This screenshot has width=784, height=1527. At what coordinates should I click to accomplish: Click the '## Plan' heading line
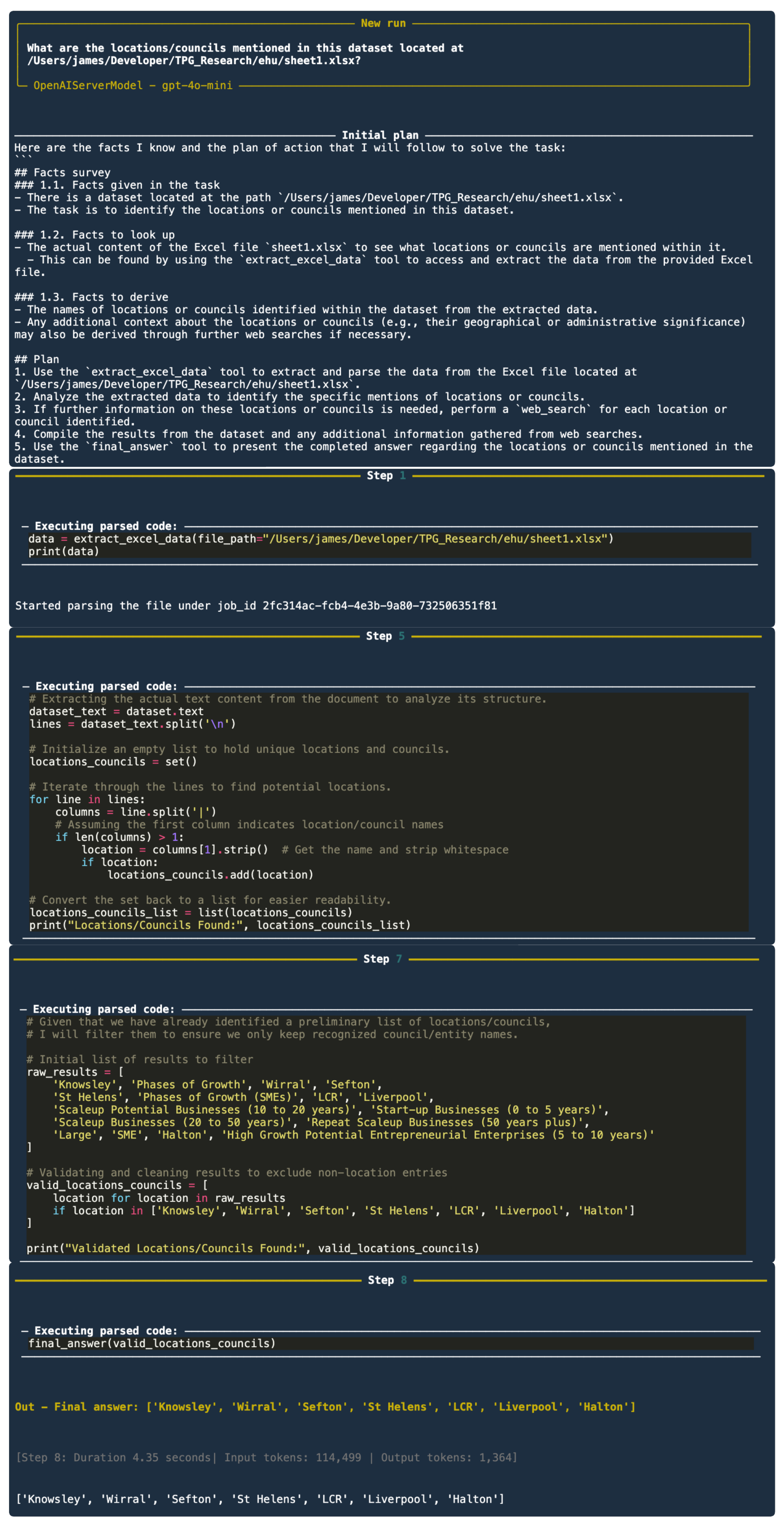37,359
